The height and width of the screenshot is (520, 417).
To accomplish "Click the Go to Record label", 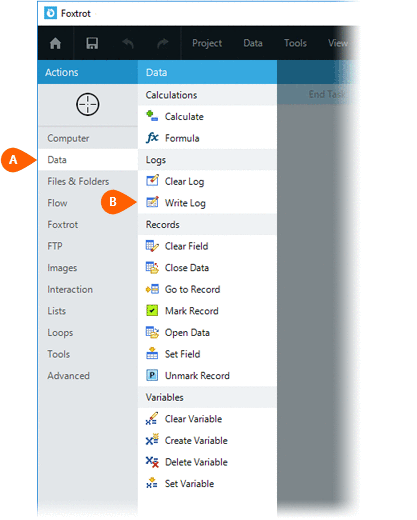I will (x=192, y=289).
